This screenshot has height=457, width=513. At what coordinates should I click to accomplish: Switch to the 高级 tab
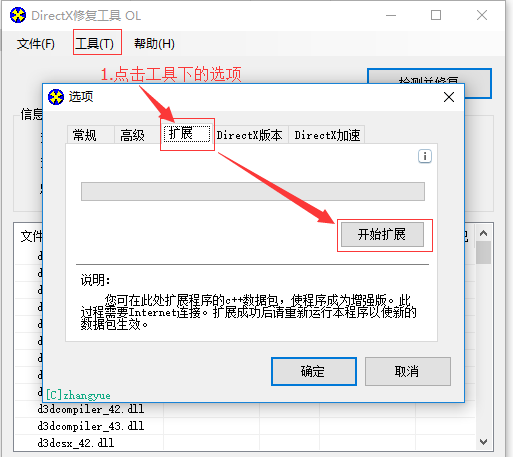(x=138, y=135)
